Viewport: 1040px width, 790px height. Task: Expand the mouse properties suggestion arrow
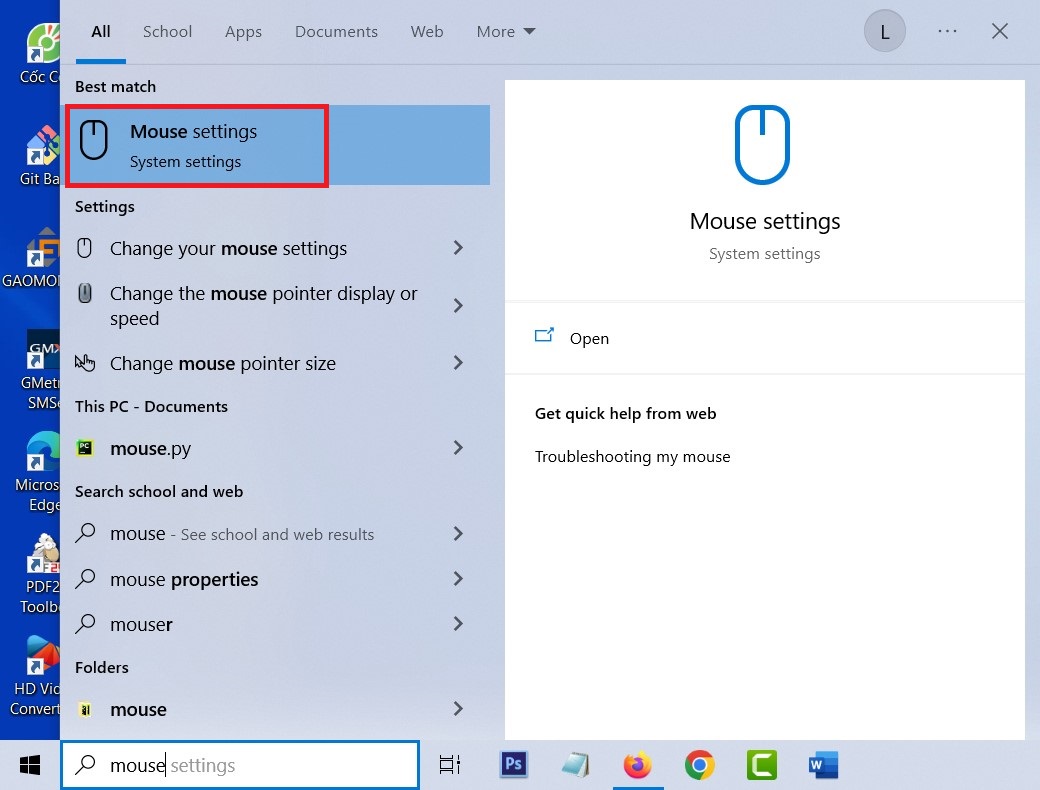(x=458, y=579)
